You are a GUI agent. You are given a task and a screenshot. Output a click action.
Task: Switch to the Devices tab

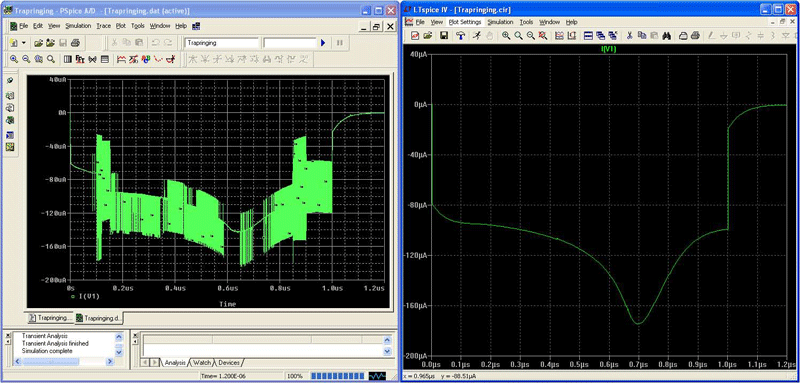tap(229, 363)
